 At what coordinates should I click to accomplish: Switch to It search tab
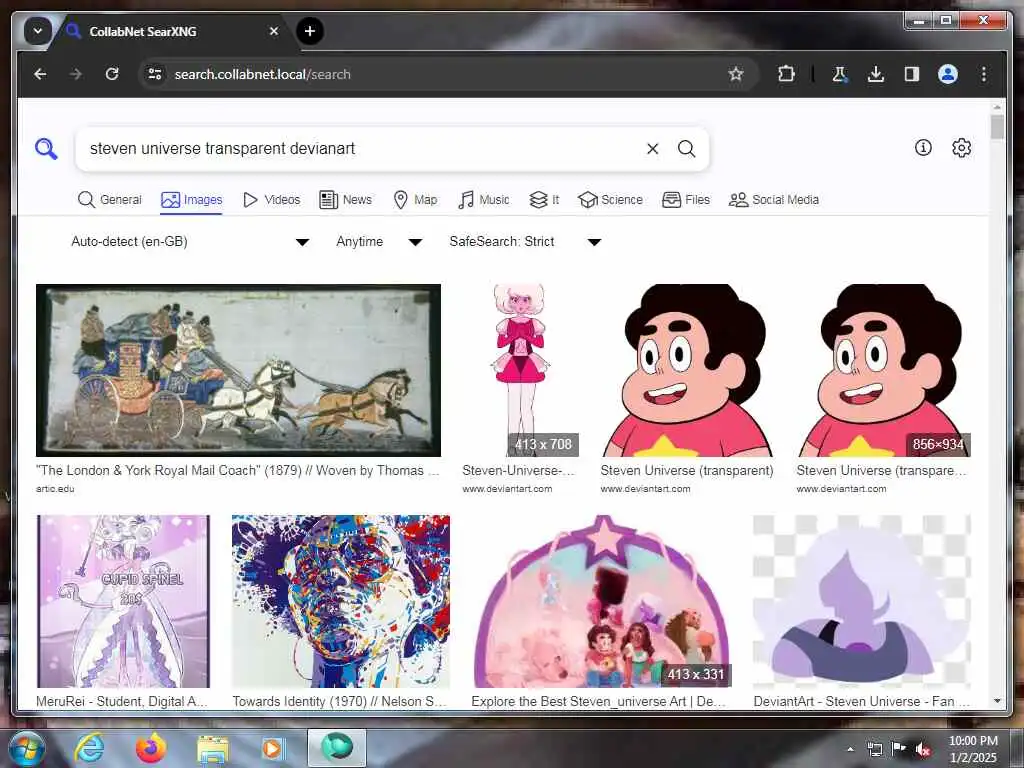pyautogui.click(x=544, y=200)
